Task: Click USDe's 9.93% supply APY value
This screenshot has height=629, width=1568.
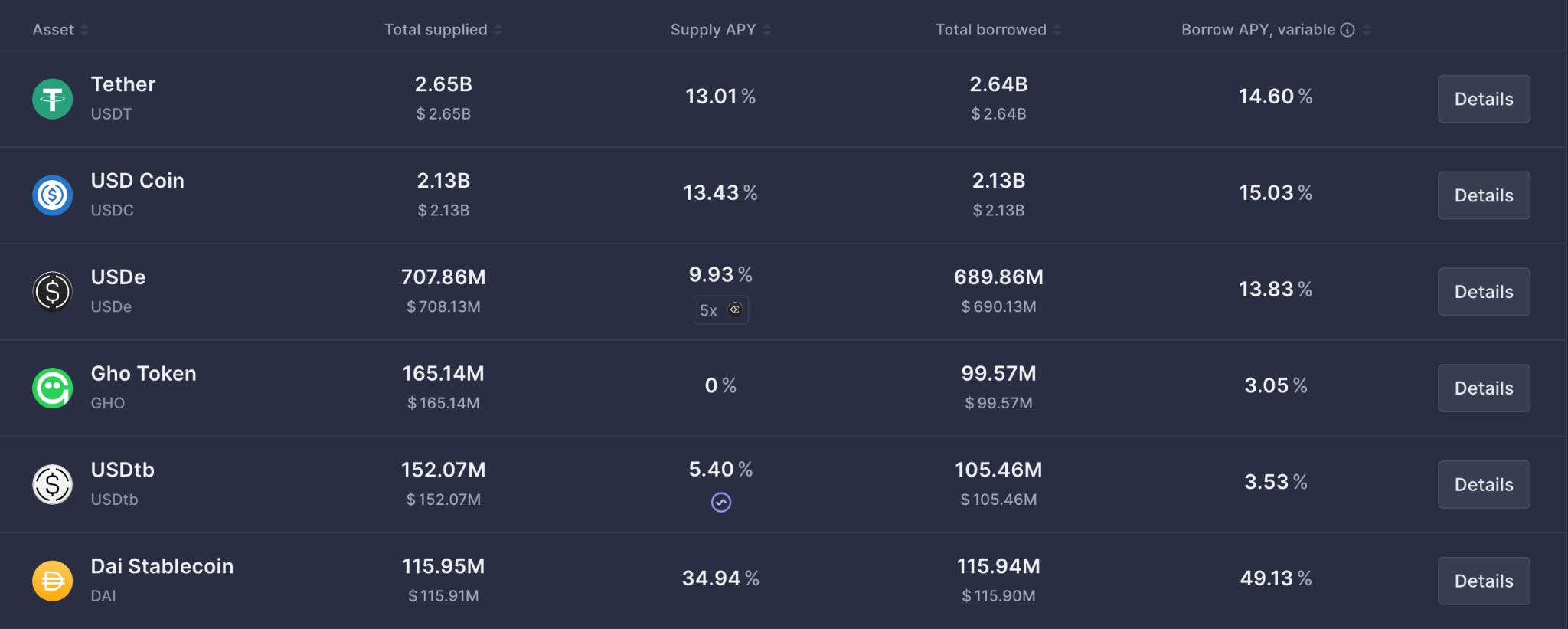Action: click(x=720, y=275)
